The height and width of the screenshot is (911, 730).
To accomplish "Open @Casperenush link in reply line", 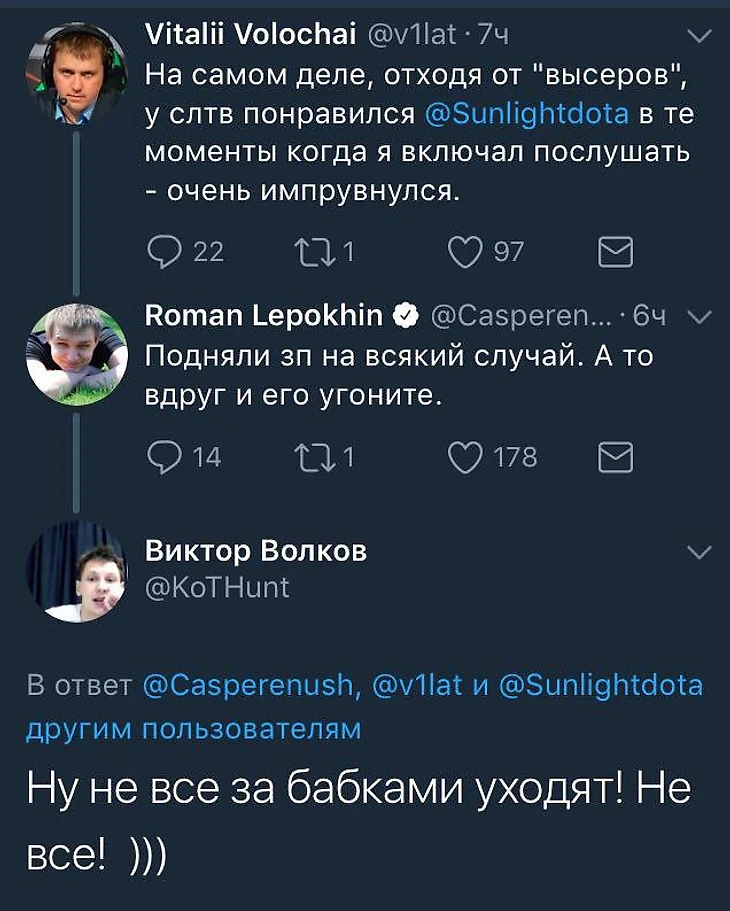I will [248, 686].
